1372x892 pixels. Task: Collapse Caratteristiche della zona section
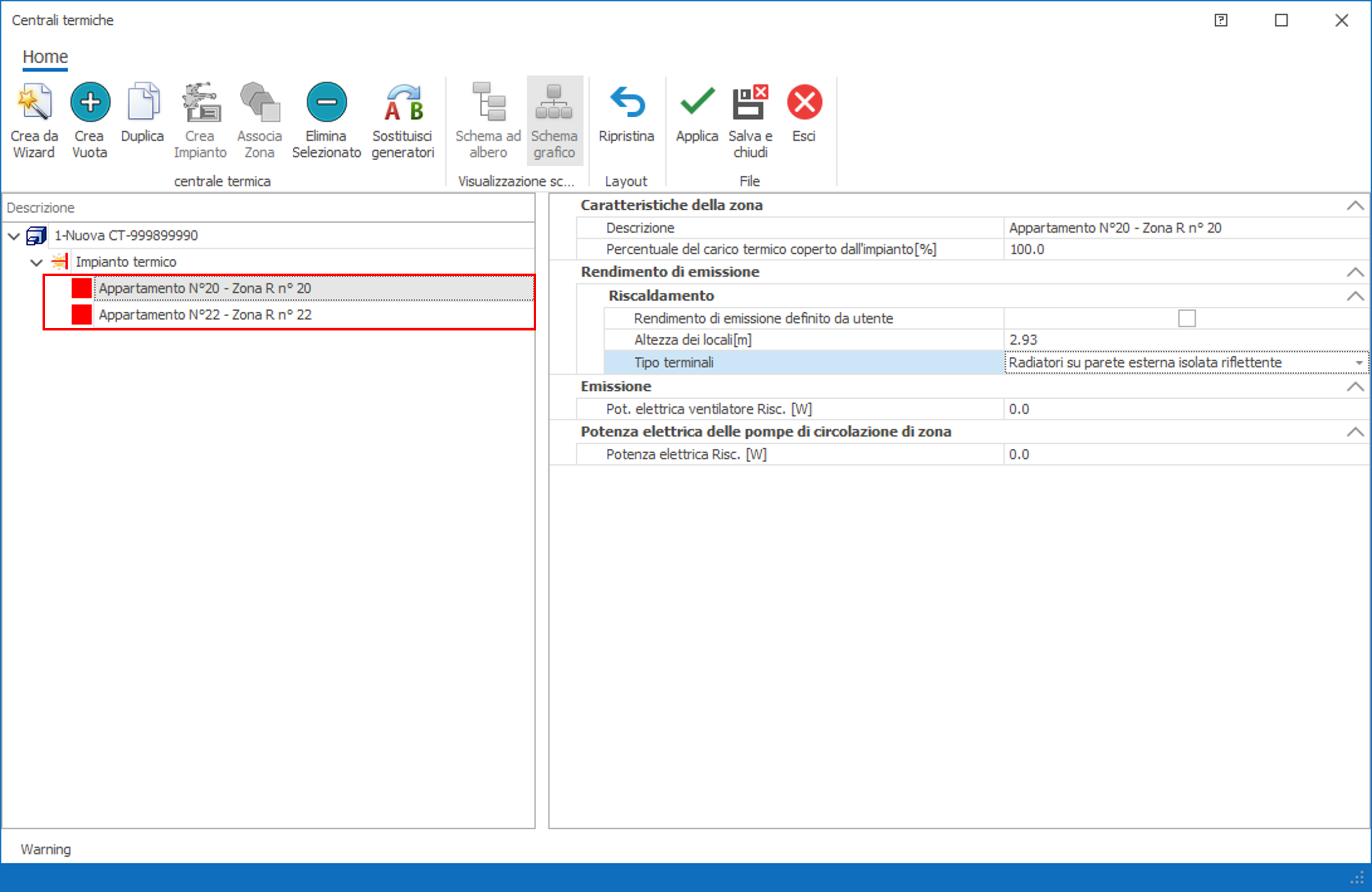(x=1355, y=206)
